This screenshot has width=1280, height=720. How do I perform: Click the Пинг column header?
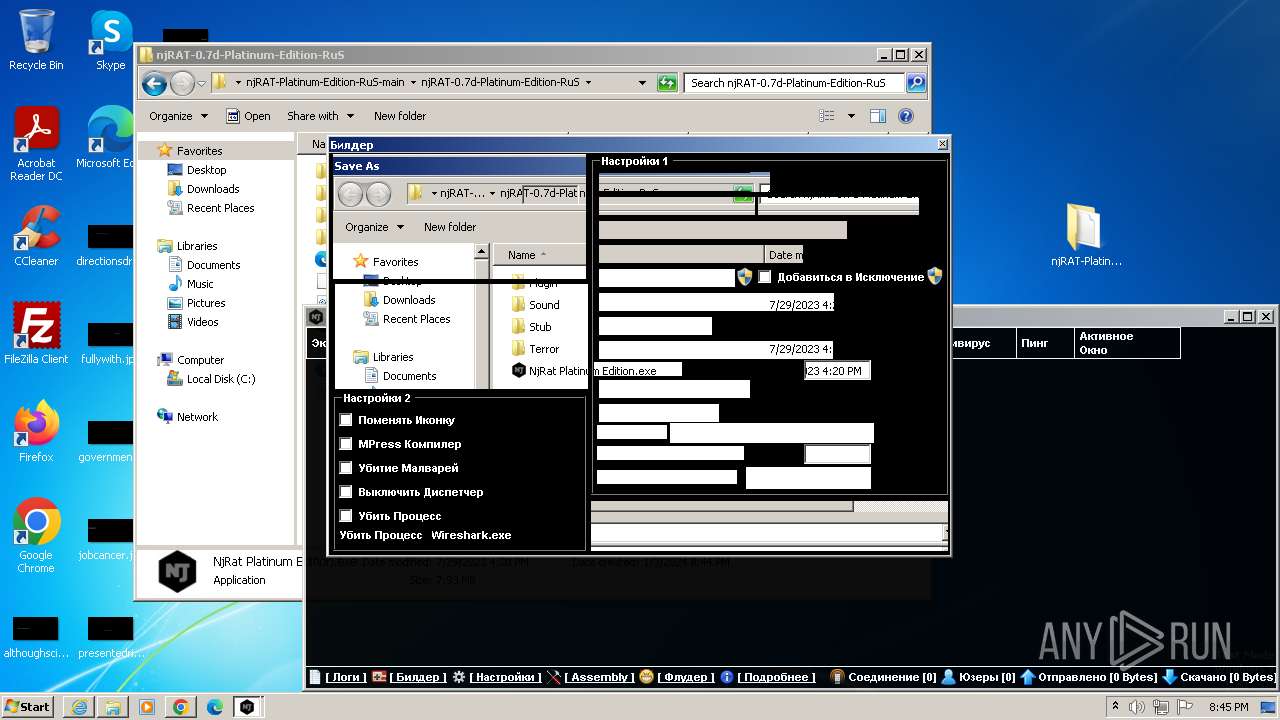pos(1044,343)
